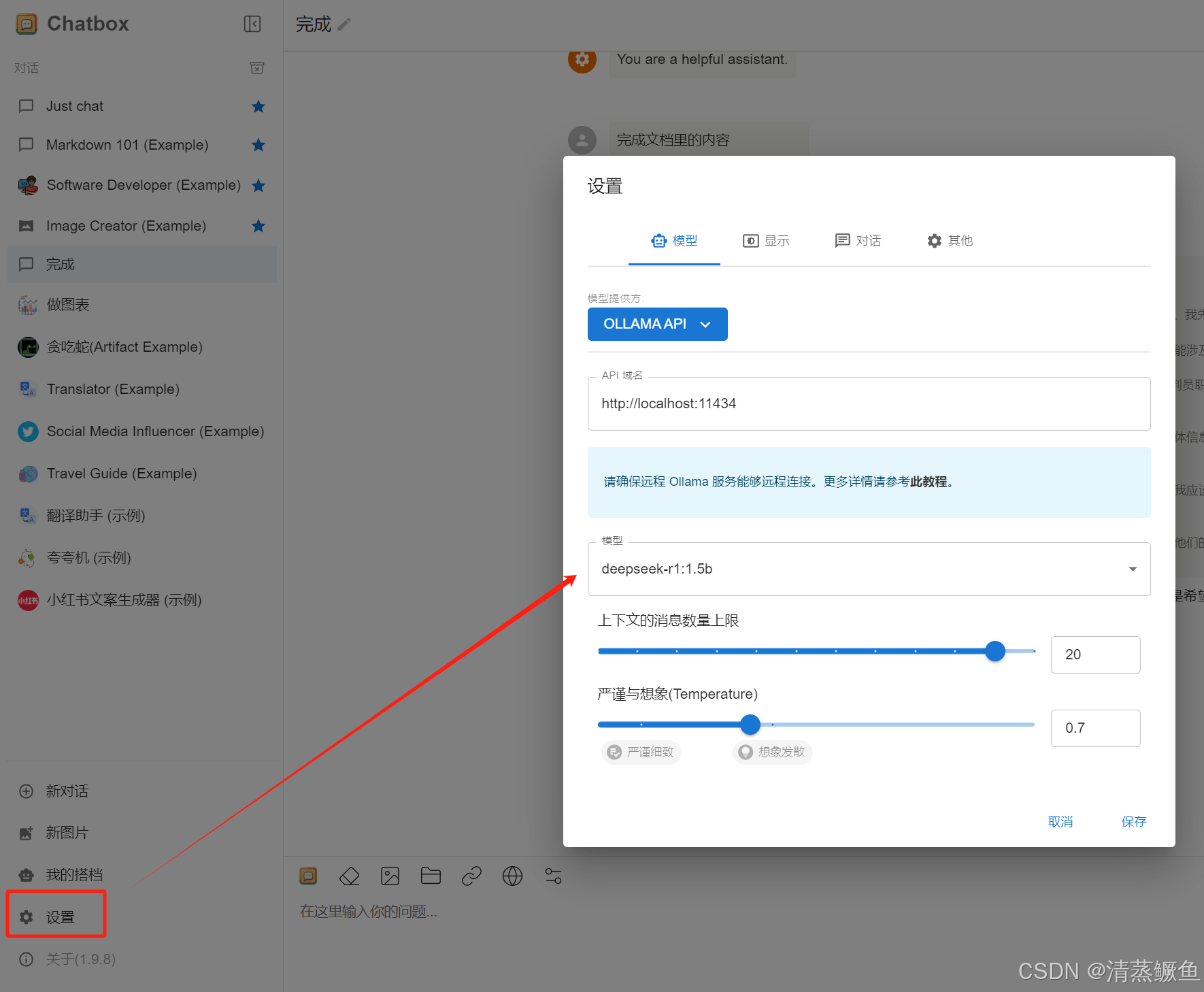Cancel settings with 取消
The width and height of the screenshot is (1204, 992).
coord(1060,822)
